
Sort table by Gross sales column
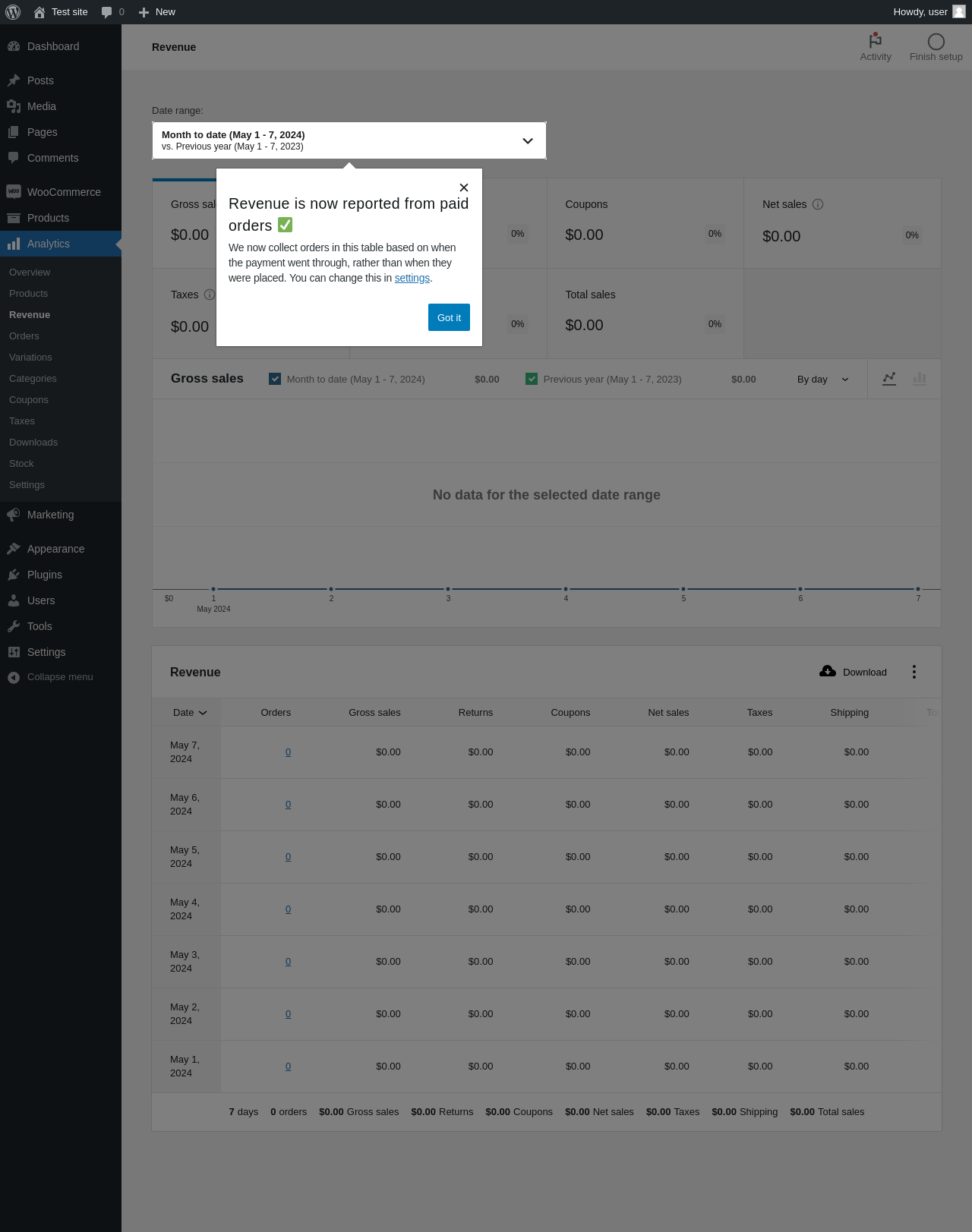coord(374,712)
